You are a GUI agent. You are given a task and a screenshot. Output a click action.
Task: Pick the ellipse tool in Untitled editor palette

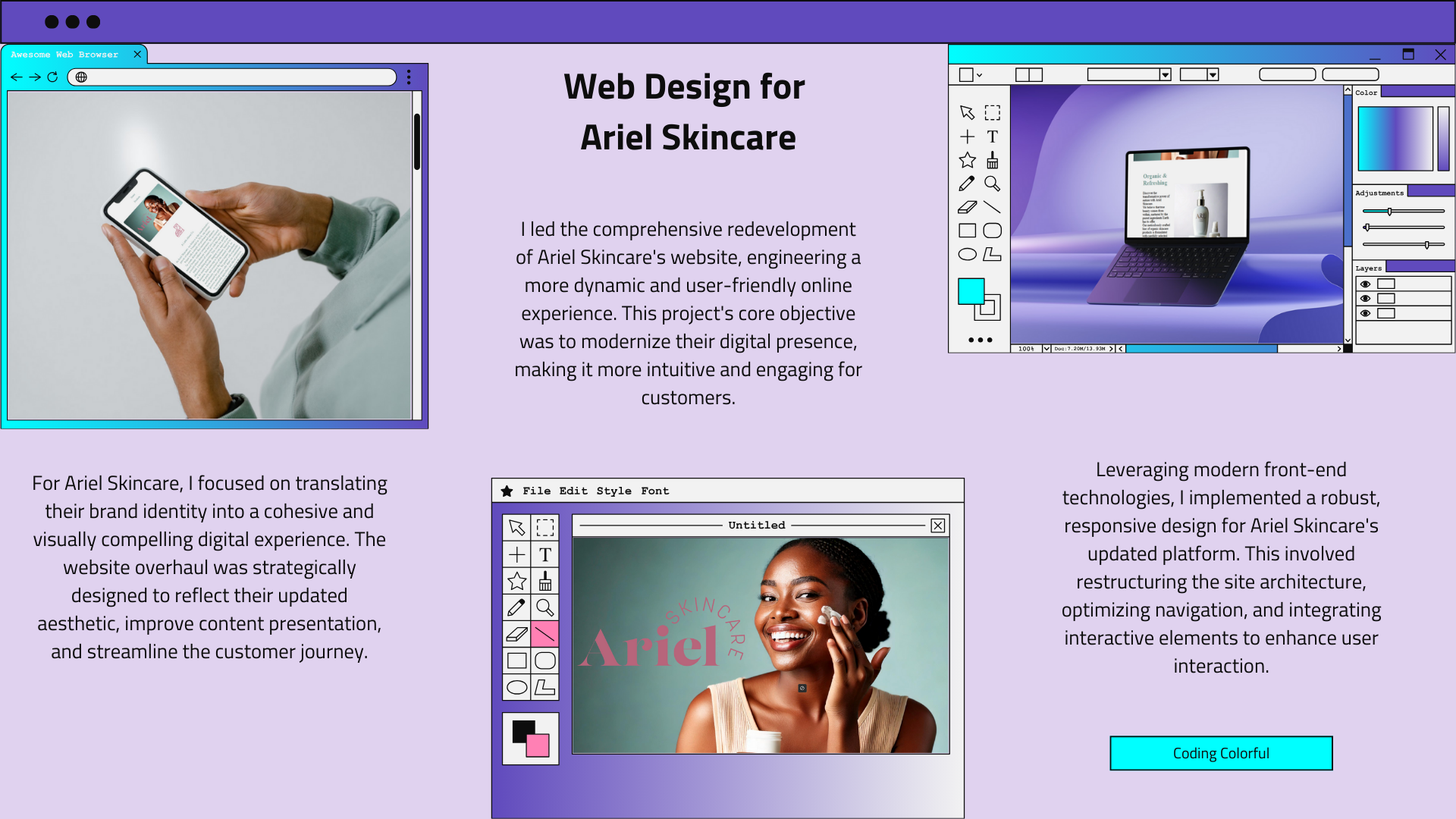coord(517,687)
